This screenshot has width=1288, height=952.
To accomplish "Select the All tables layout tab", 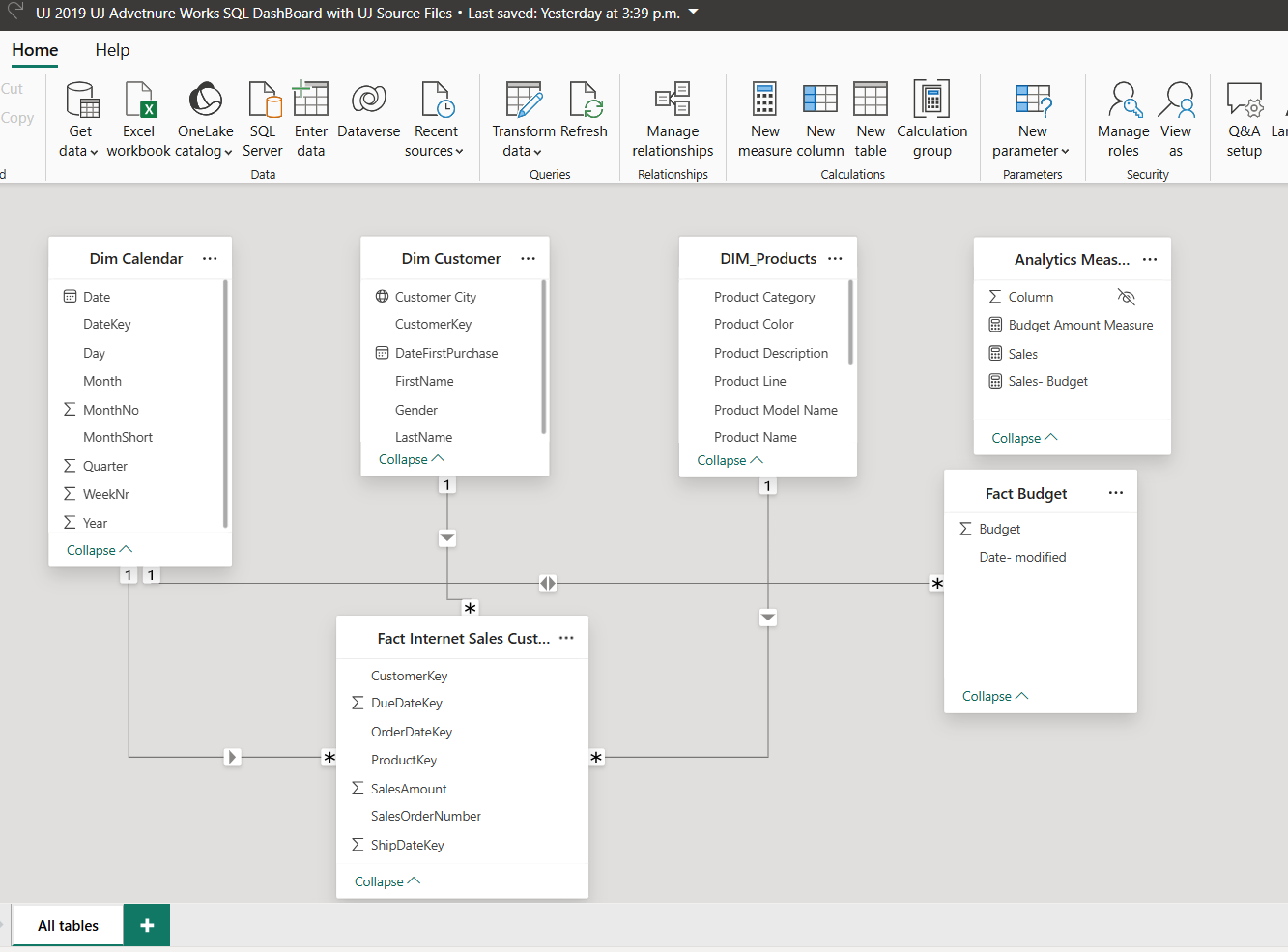I will coord(68,925).
